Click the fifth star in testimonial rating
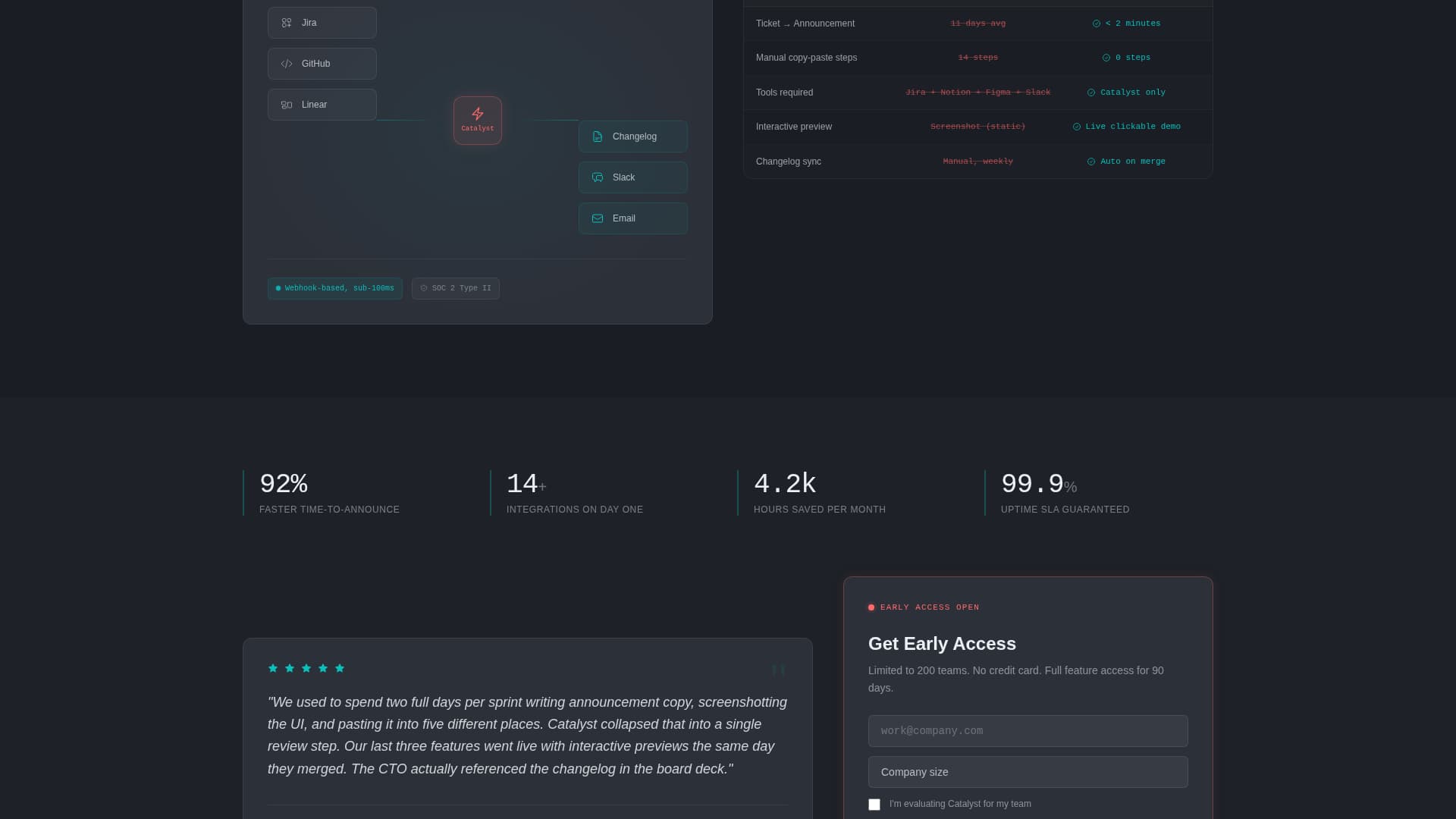This screenshot has width=1456, height=819. 340,668
